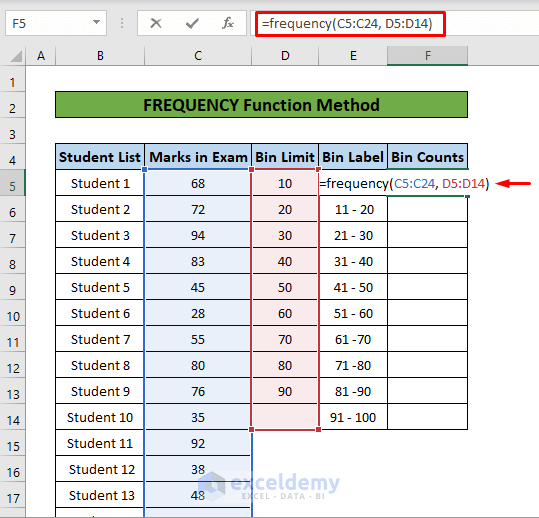This screenshot has width=539, height=518.
Task: Click the Select All corner triangle
Action: point(16,56)
